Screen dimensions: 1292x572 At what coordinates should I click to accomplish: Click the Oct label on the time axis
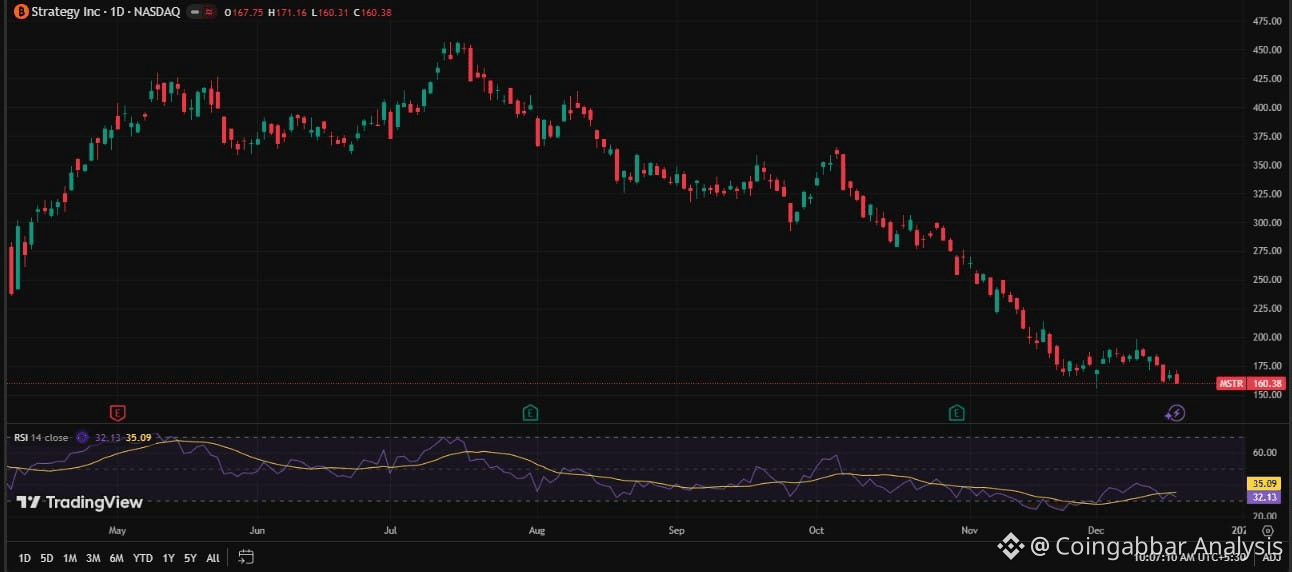point(816,530)
